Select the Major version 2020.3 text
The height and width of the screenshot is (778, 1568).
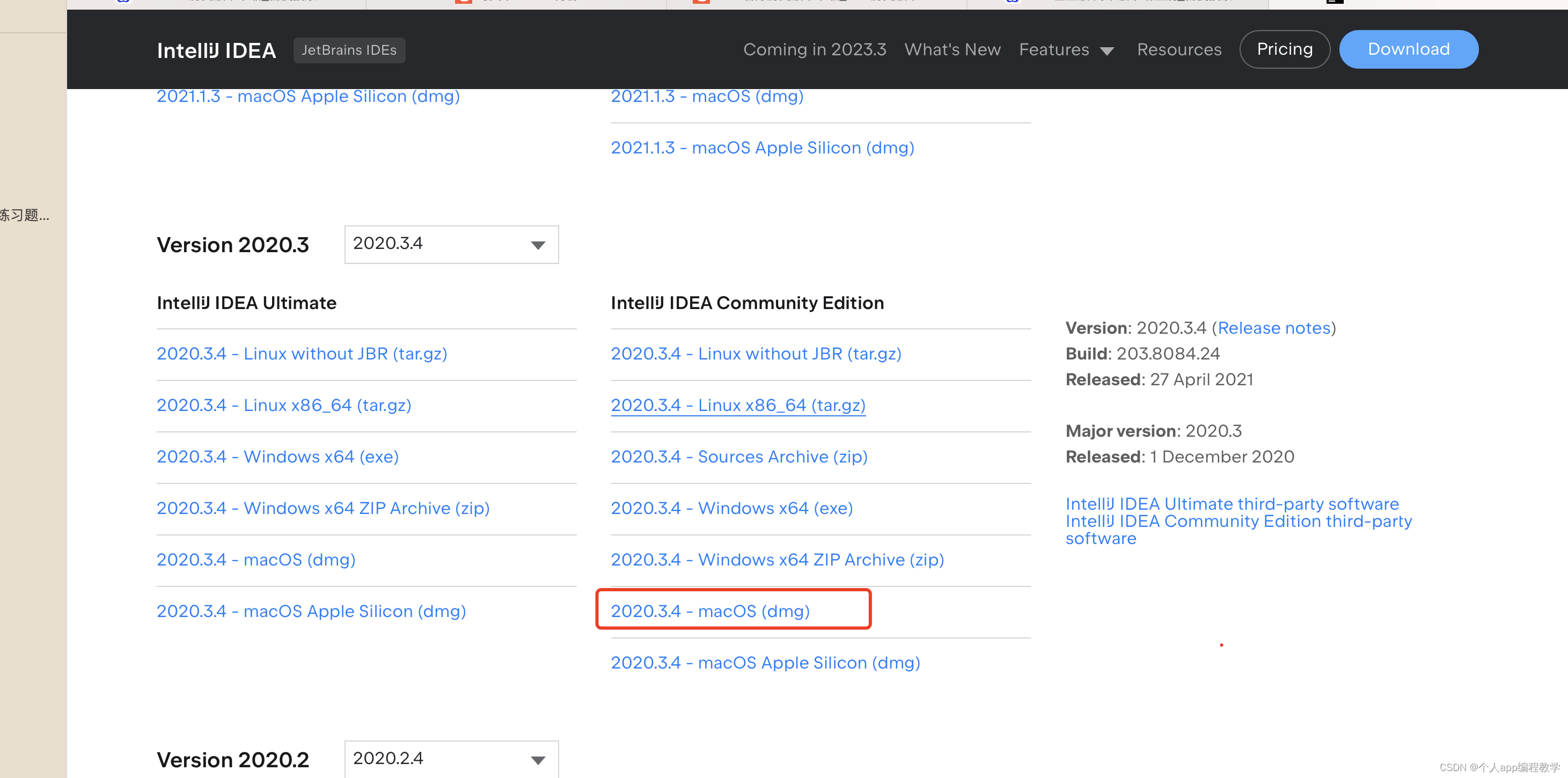[1154, 431]
